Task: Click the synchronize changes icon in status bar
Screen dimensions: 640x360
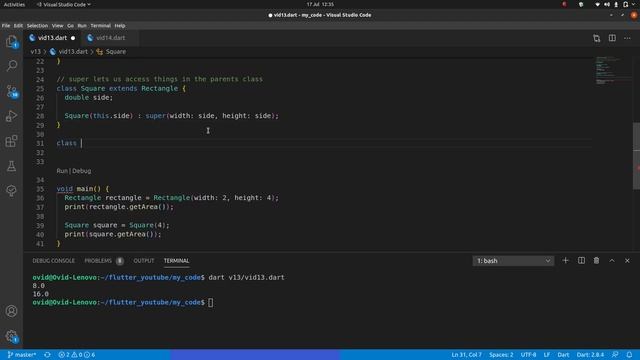Action: click(47, 355)
